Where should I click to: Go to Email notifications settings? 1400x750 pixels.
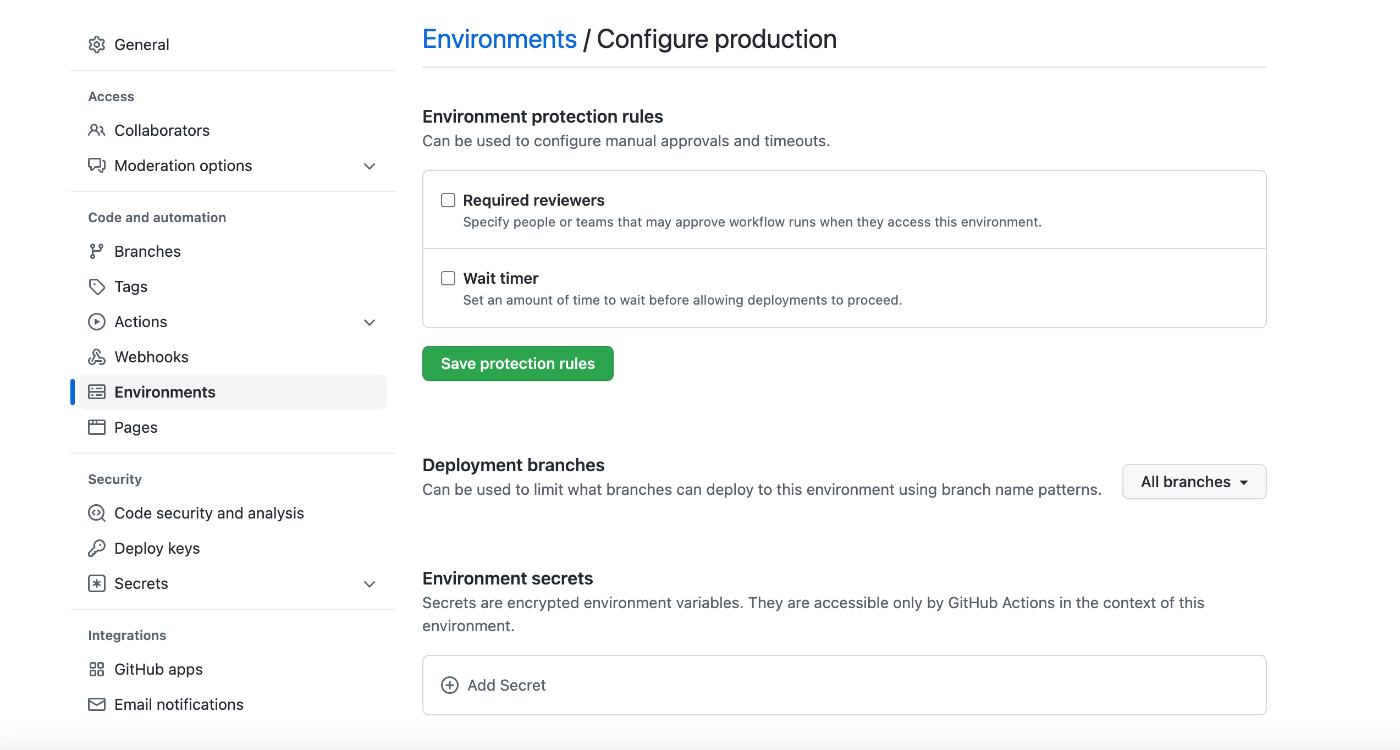[179, 705]
